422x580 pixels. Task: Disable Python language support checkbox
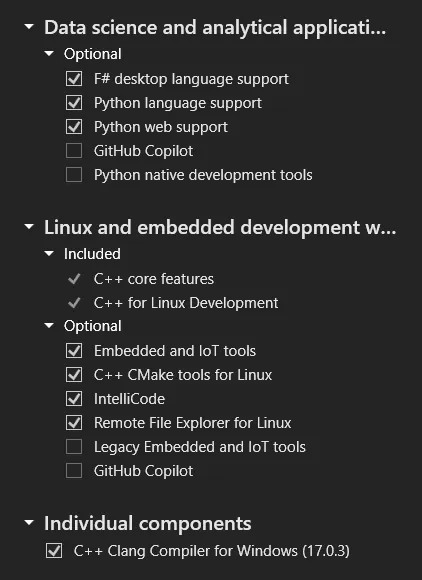(74, 103)
